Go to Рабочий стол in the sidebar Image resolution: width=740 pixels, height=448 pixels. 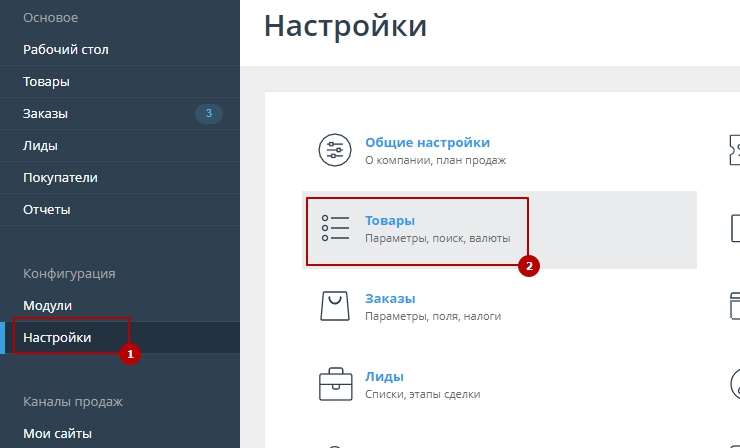tap(66, 49)
